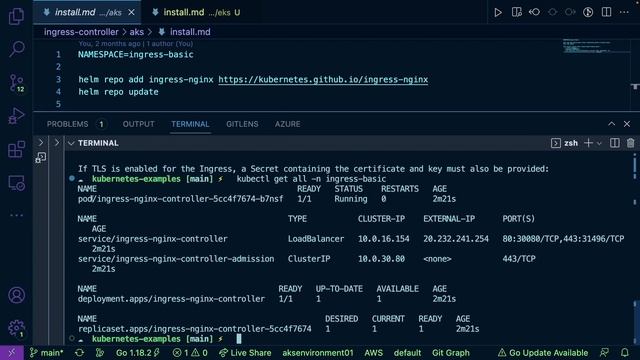Open the kubernetes.github.io ingress-nginx link
This screenshot has width=640, height=360.
pos(323,80)
